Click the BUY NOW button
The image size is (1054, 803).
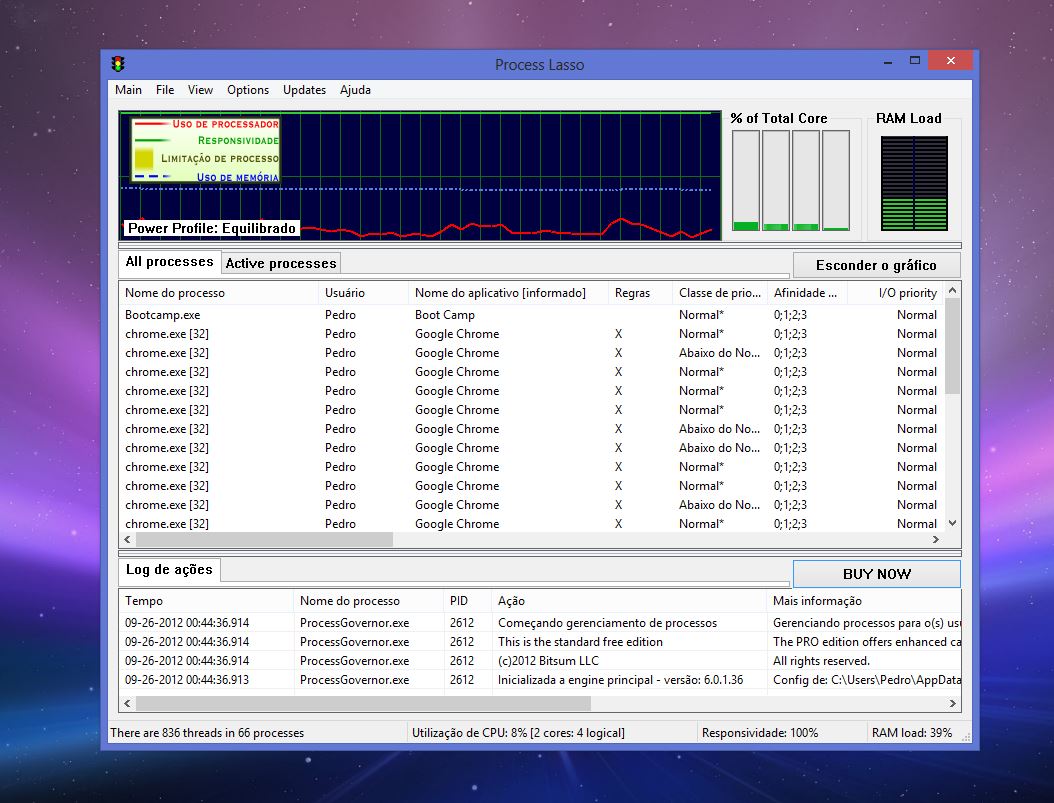tap(875, 574)
